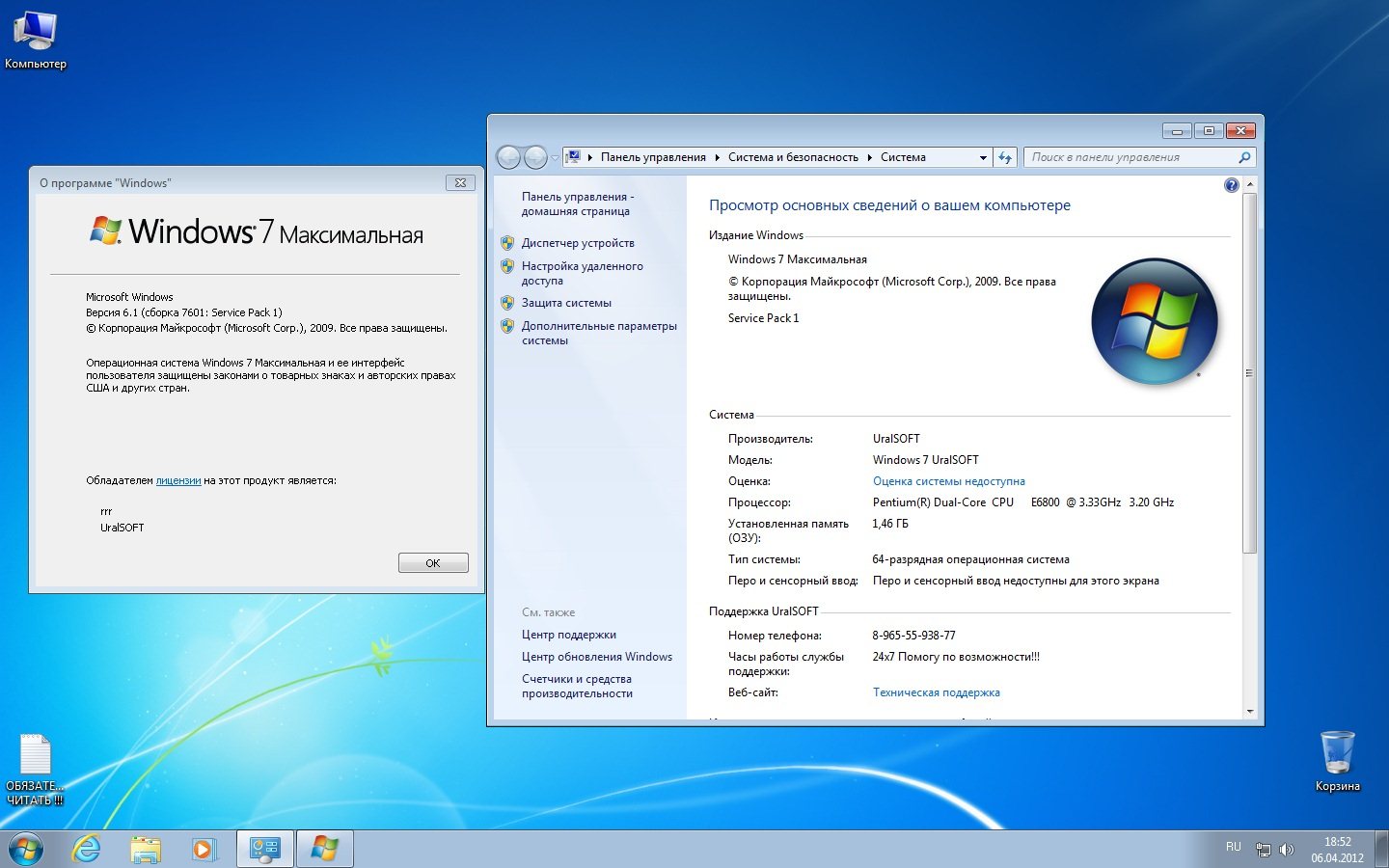Click the refresh icon beside address bar
The height and width of the screenshot is (868, 1389).
coord(1005,157)
